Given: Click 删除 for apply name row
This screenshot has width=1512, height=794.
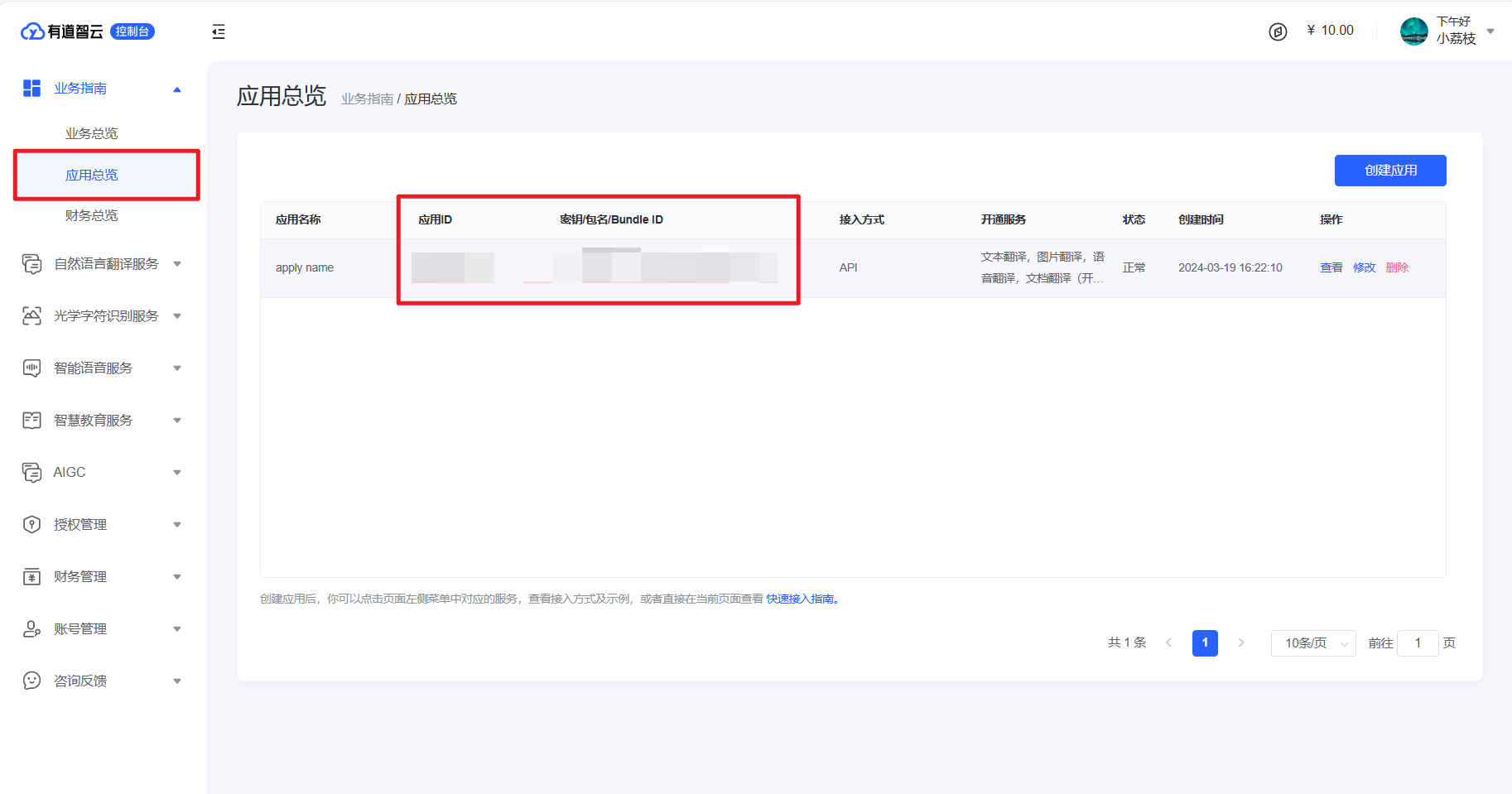Looking at the screenshot, I should click(x=1397, y=267).
